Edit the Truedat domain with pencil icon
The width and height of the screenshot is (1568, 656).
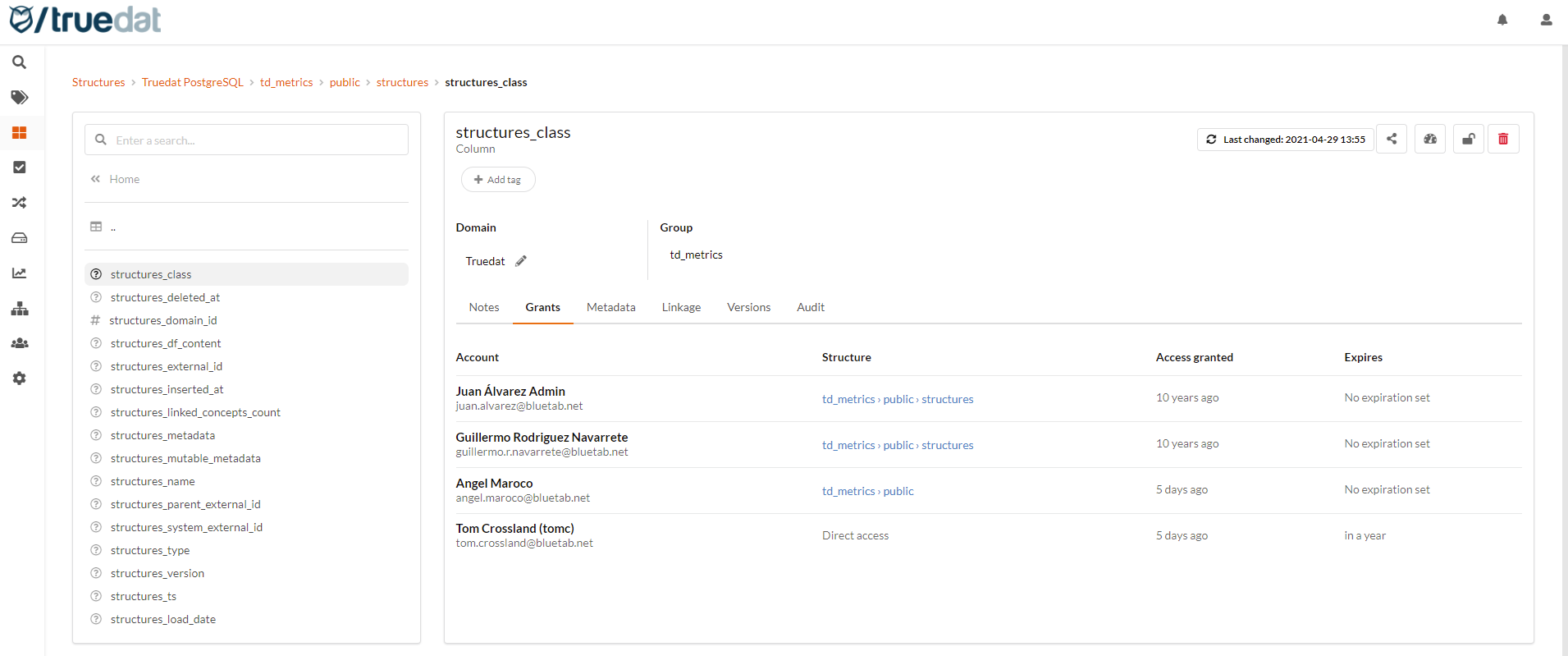521,261
